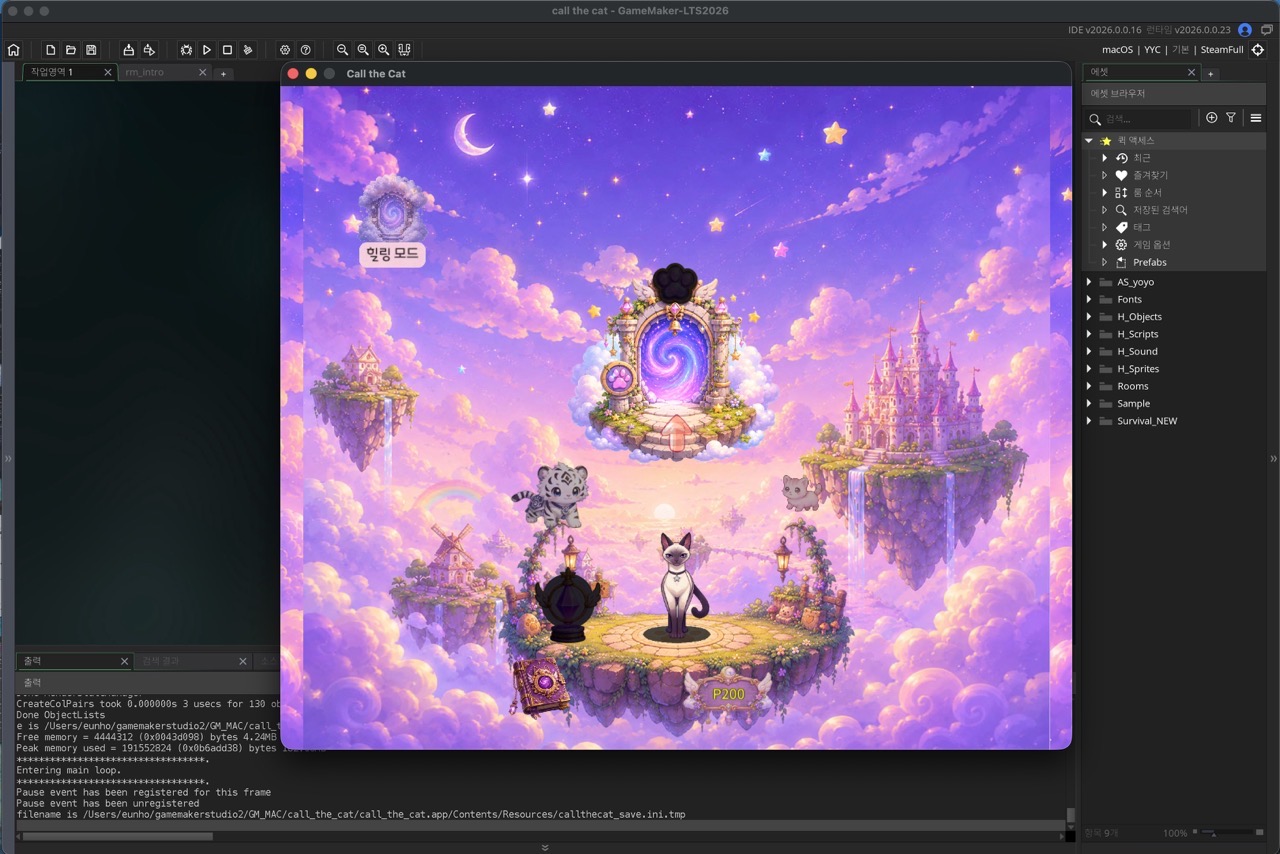Select the Fonts folder in asset browser
This screenshot has height=854, width=1280.
coord(1129,299)
